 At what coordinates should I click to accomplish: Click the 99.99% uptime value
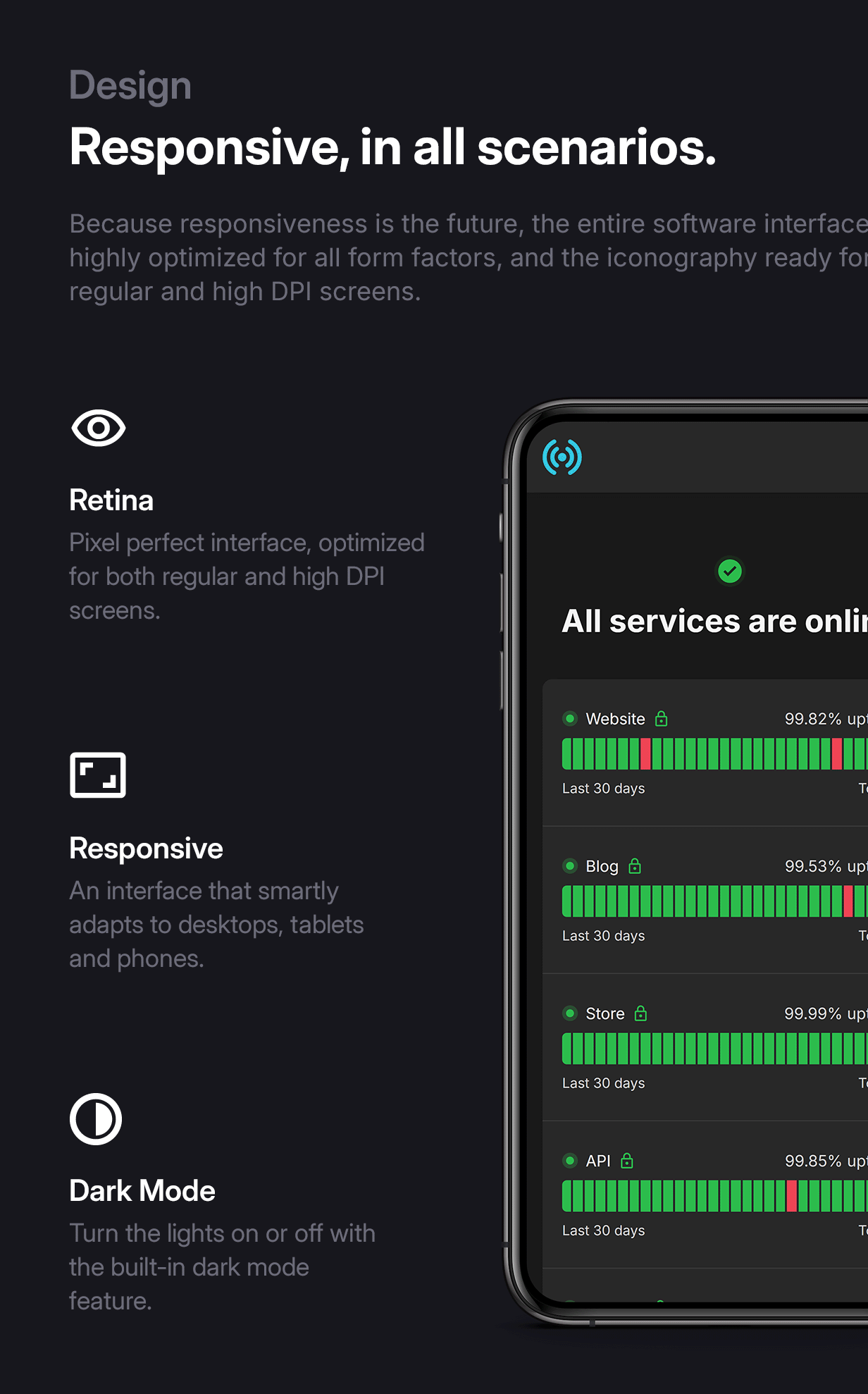pos(813,1013)
